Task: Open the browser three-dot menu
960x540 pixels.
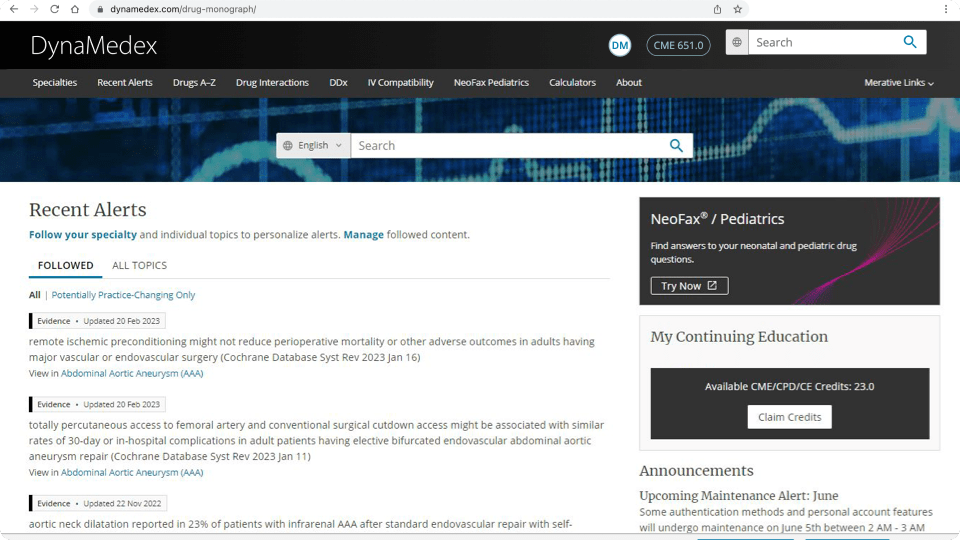Action: [x=946, y=9]
